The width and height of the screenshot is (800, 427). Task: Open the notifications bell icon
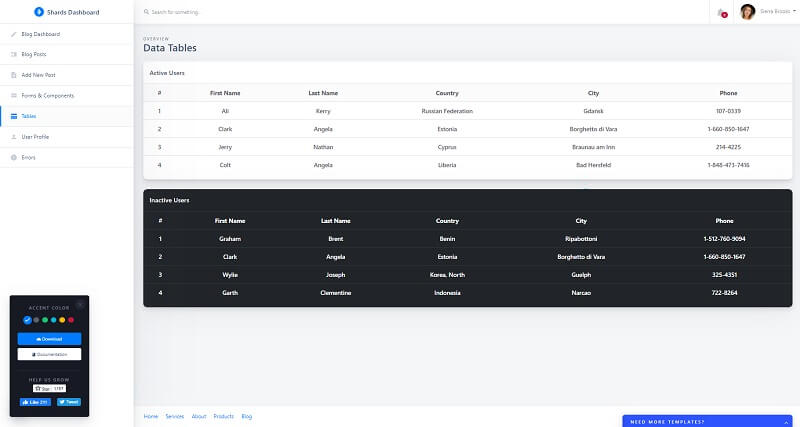(721, 12)
